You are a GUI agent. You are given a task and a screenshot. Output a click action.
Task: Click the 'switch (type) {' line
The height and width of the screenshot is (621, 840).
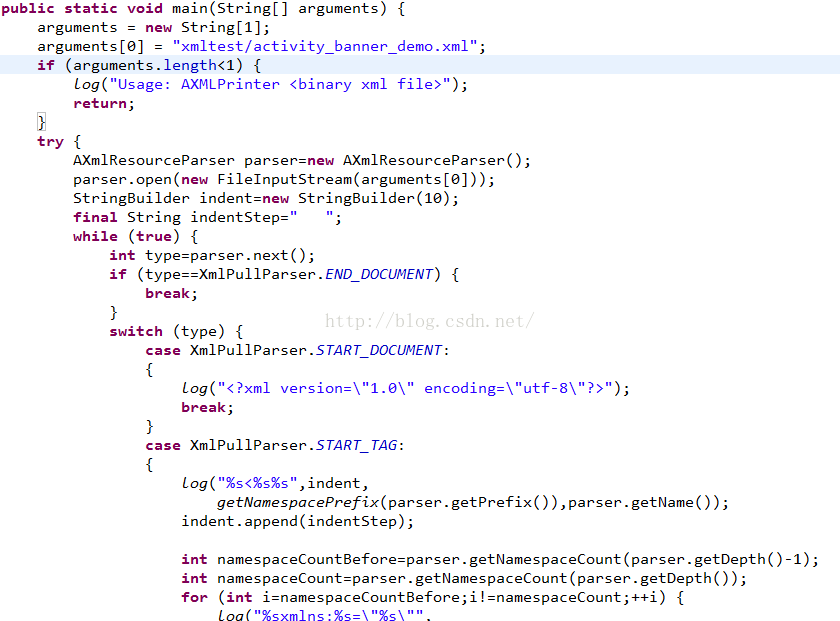[176, 332]
